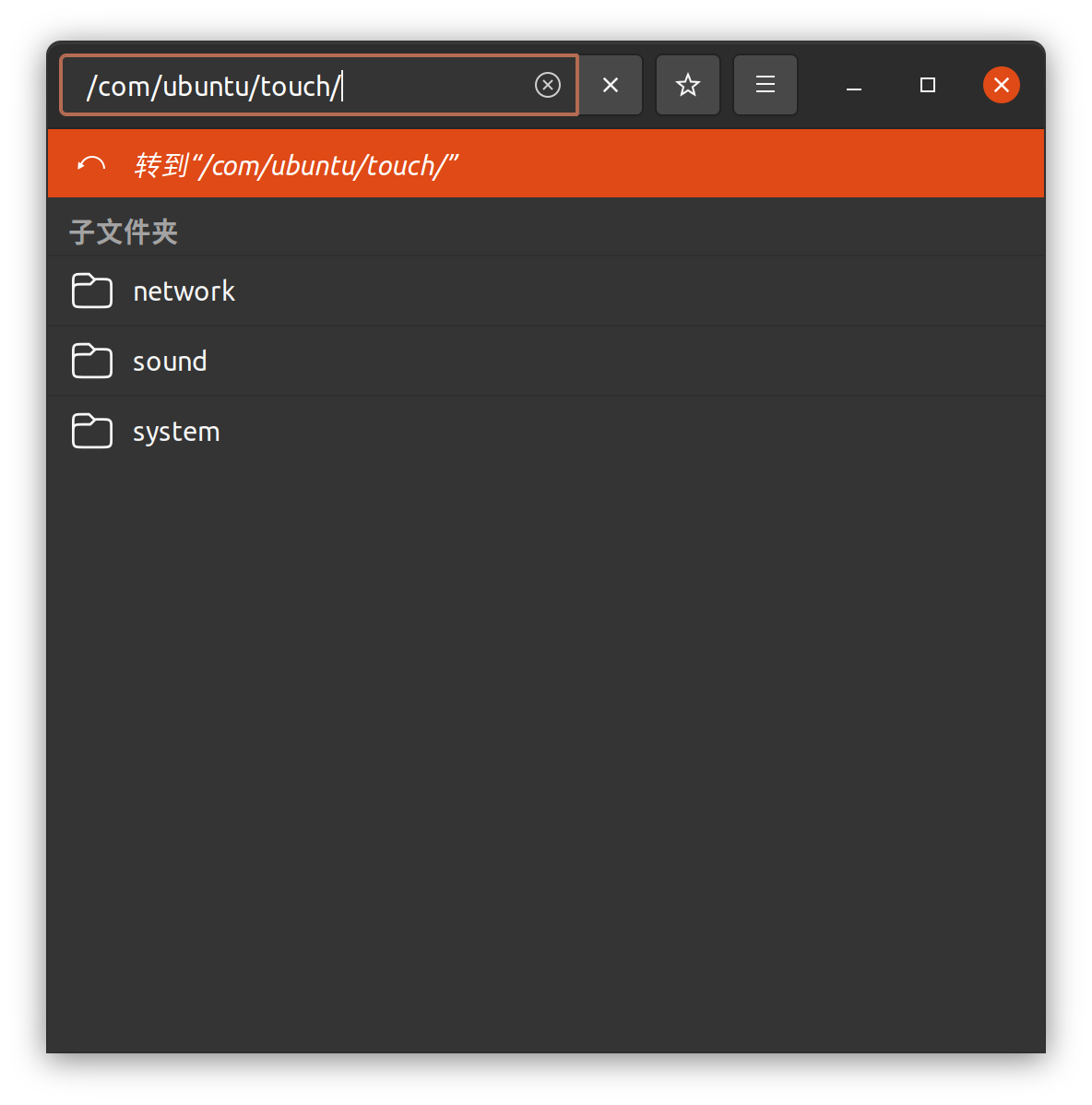
Task: Open the sound subfolder
Action: point(546,361)
